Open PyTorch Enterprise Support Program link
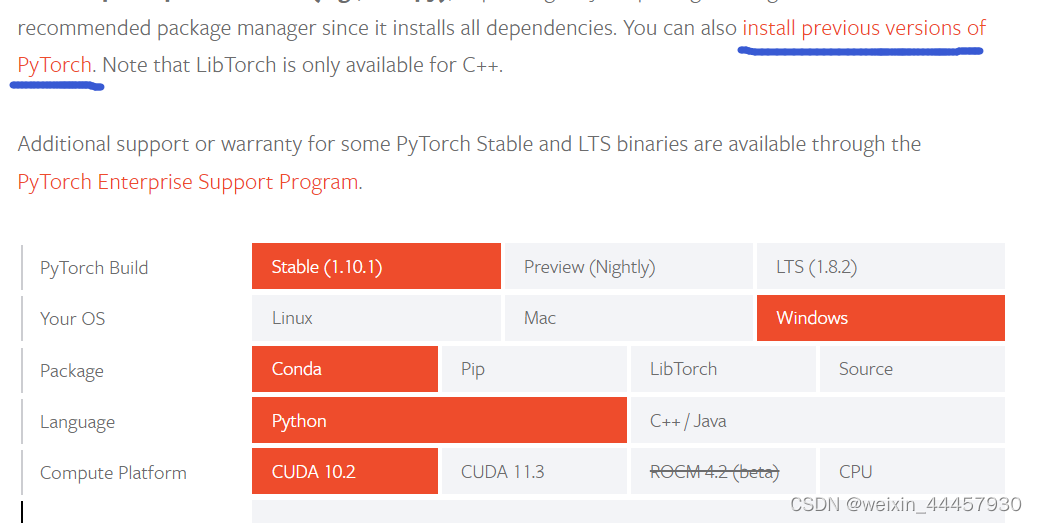 pos(189,182)
